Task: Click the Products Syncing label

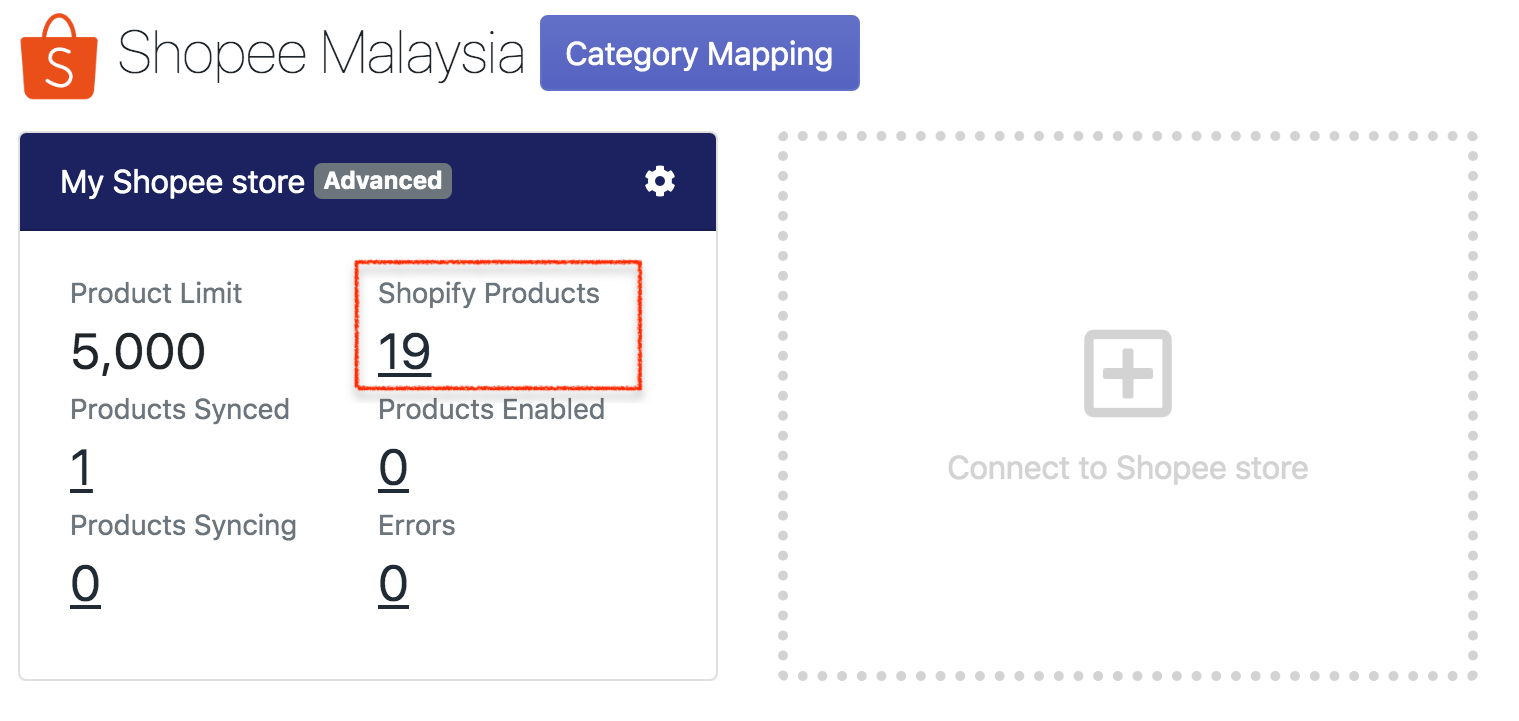Action: (x=183, y=526)
